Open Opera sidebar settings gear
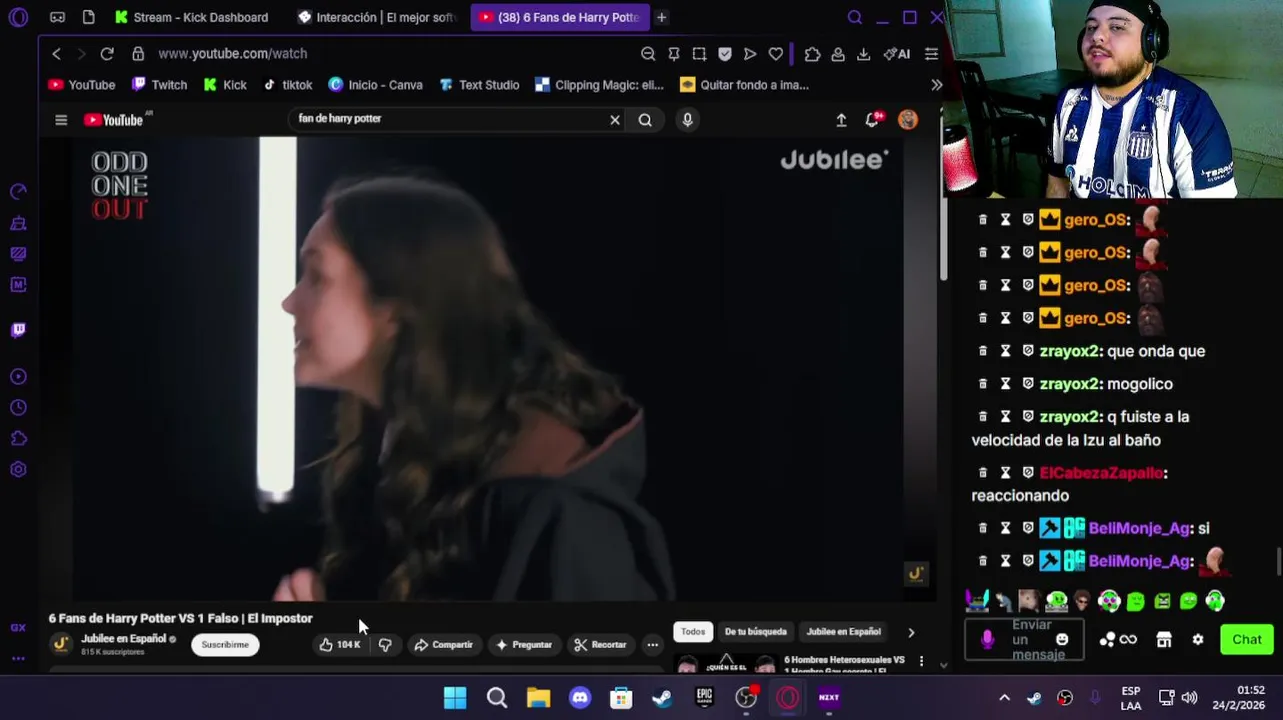This screenshot has width=1283, height=720. [18, 469]
